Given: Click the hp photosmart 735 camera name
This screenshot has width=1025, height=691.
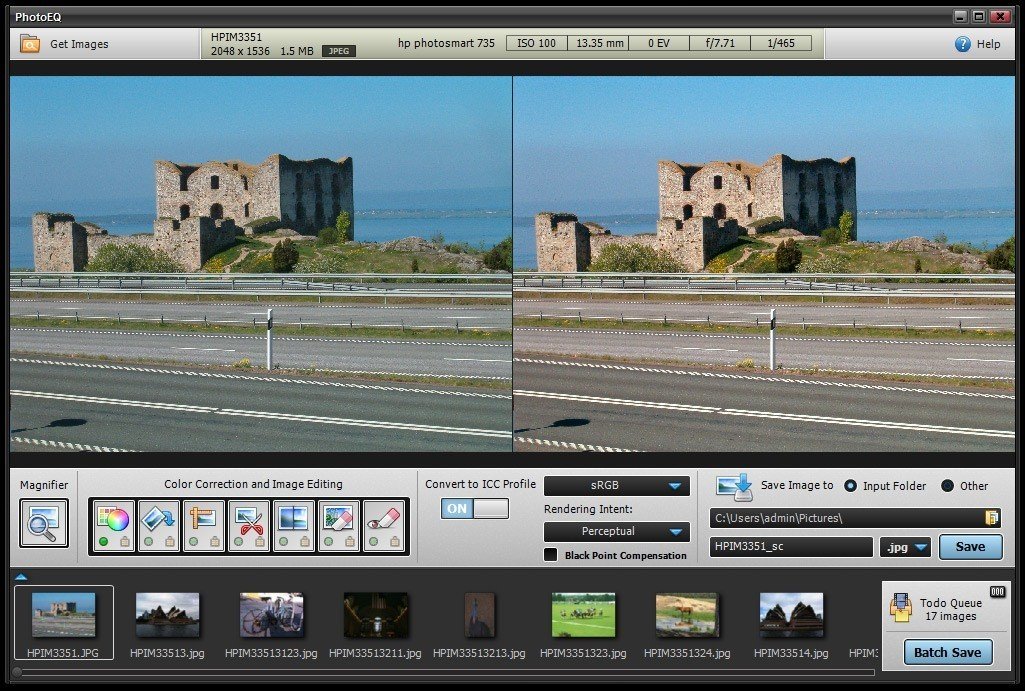Looking at the screenshot, I should click(x=446, y=43).
